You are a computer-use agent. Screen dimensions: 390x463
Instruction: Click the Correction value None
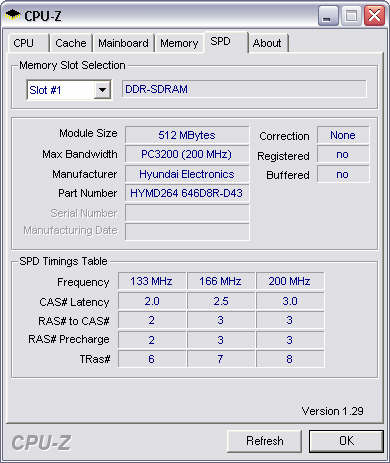343,135
